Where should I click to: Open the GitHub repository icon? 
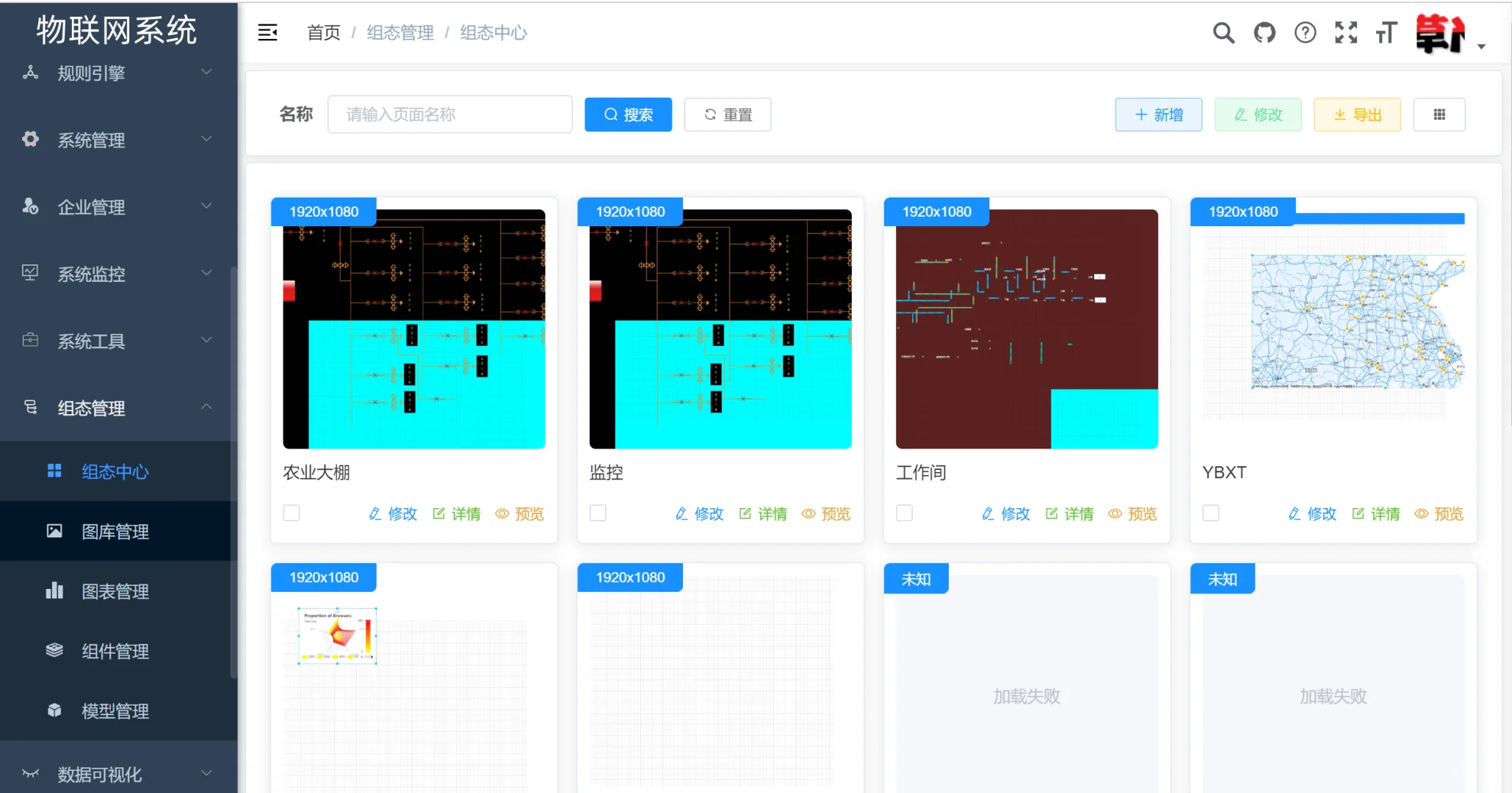(1265, 32)
